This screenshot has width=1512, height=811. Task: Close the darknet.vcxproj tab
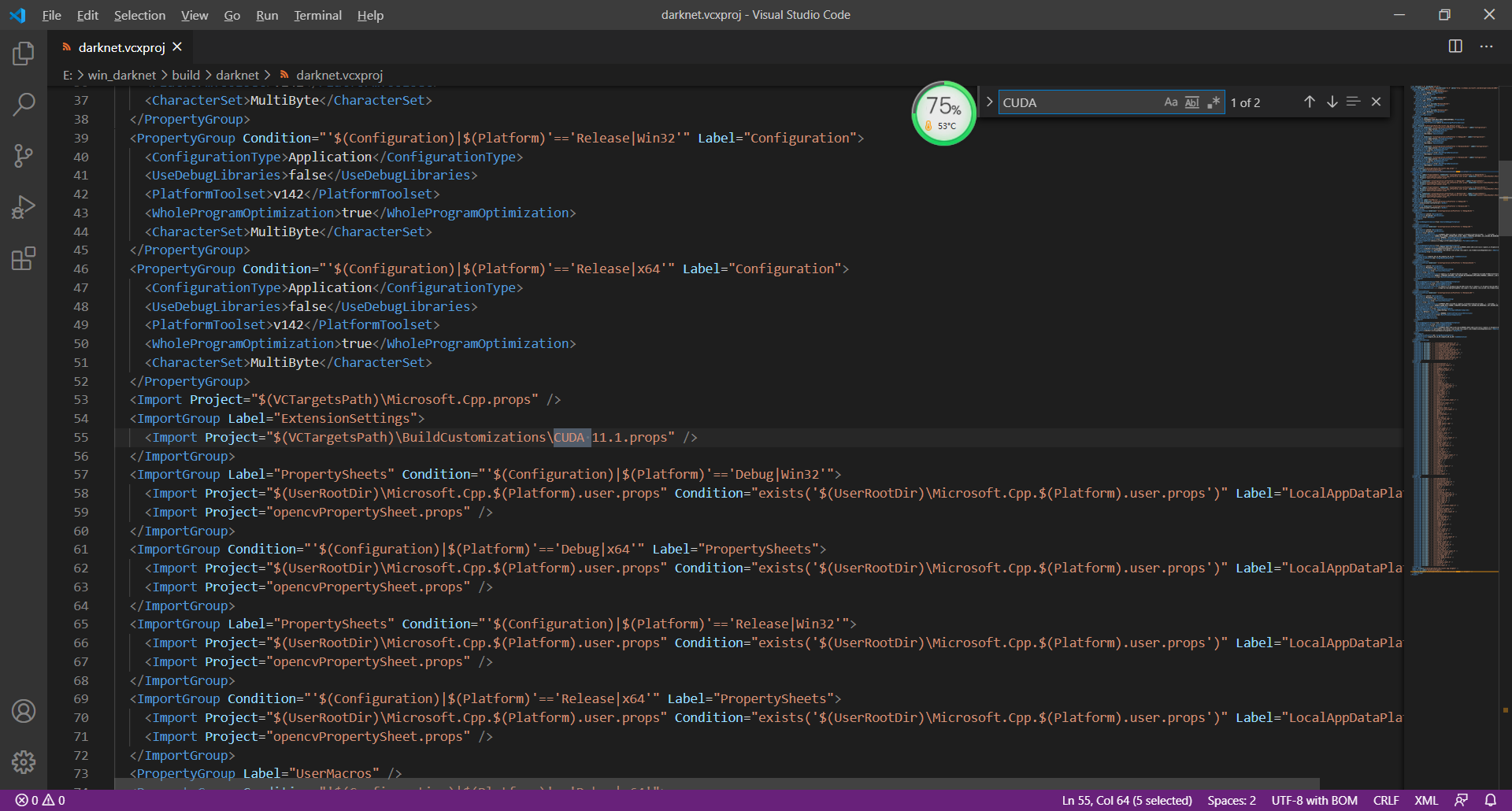click(177, 47)
